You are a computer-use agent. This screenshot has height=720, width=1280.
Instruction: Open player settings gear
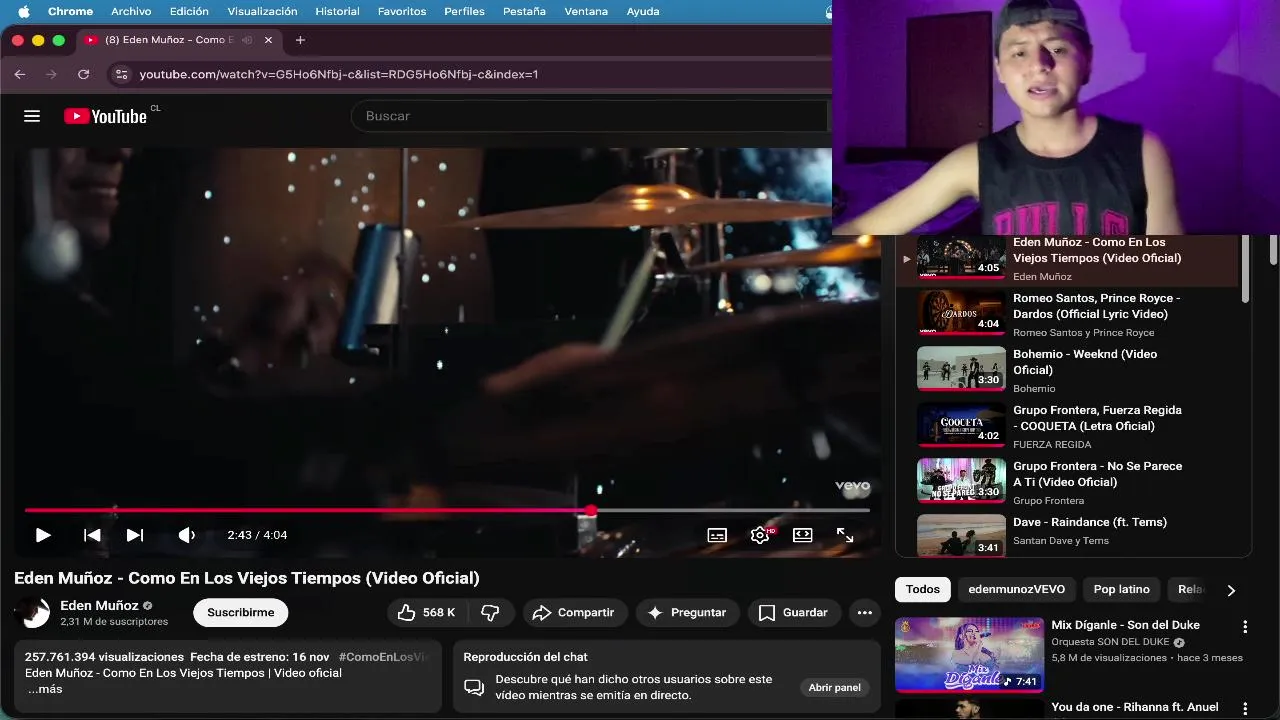(x=760, y=535)
